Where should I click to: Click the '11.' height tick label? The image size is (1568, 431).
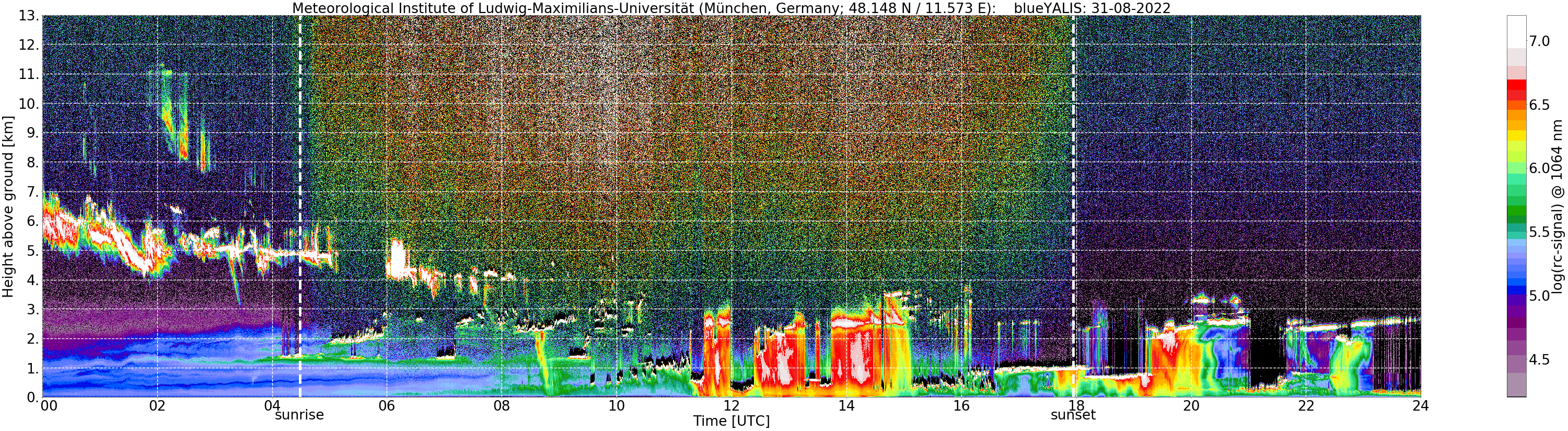(29, 74)
